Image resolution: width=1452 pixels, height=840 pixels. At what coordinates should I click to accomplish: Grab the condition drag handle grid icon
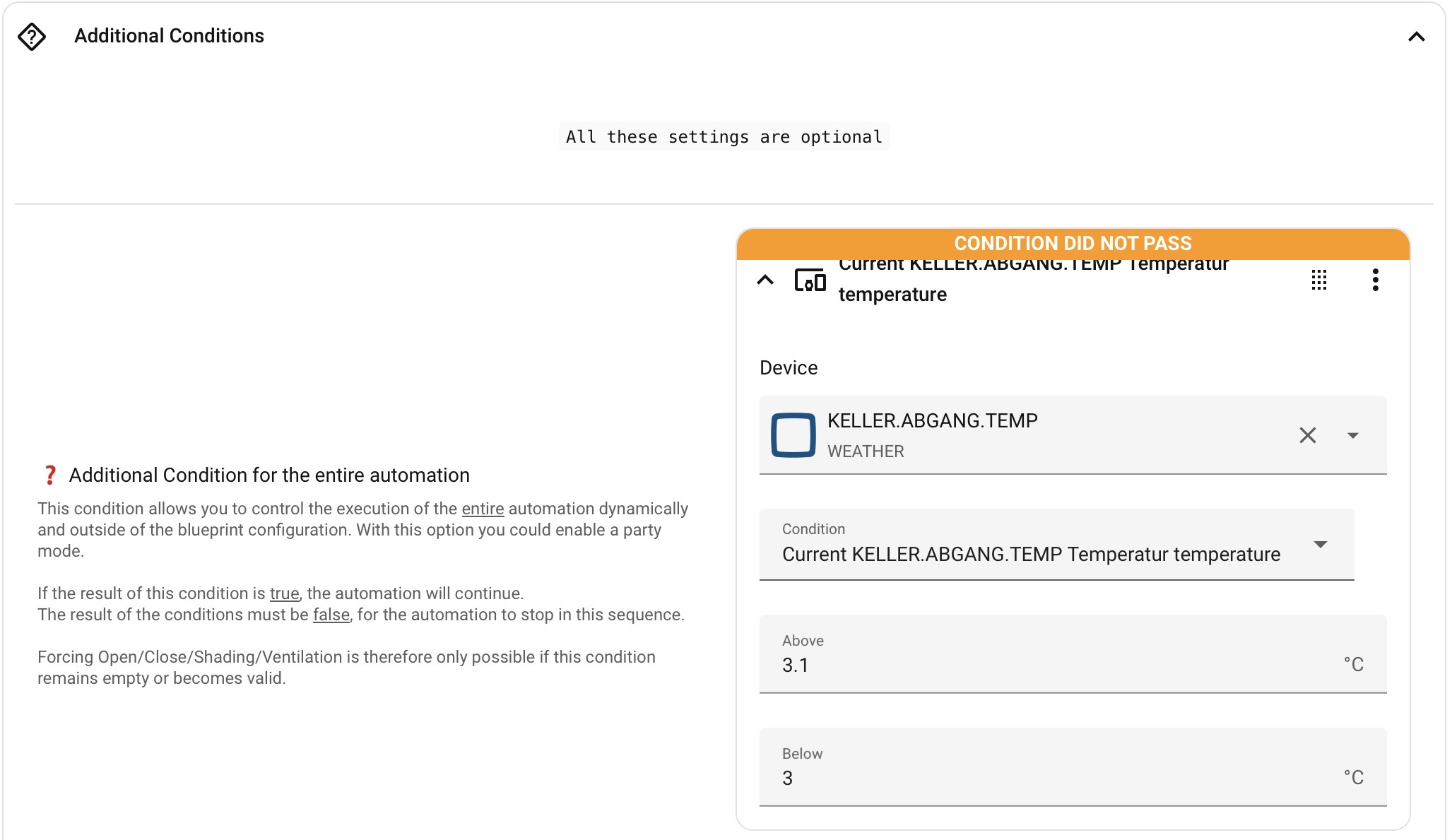(1318, 280)
